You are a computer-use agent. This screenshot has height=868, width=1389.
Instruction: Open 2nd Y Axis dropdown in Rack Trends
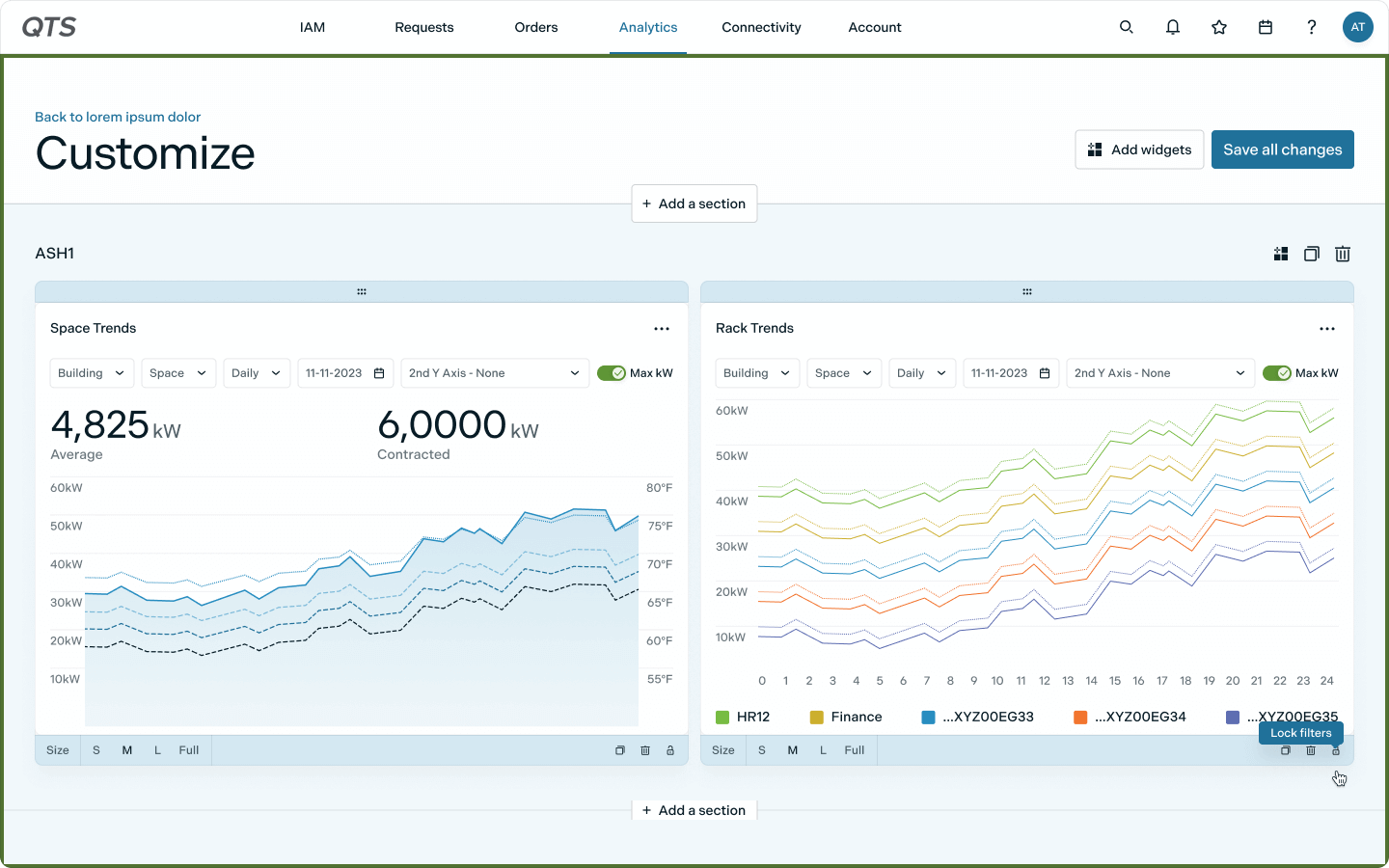point(1159,373)
